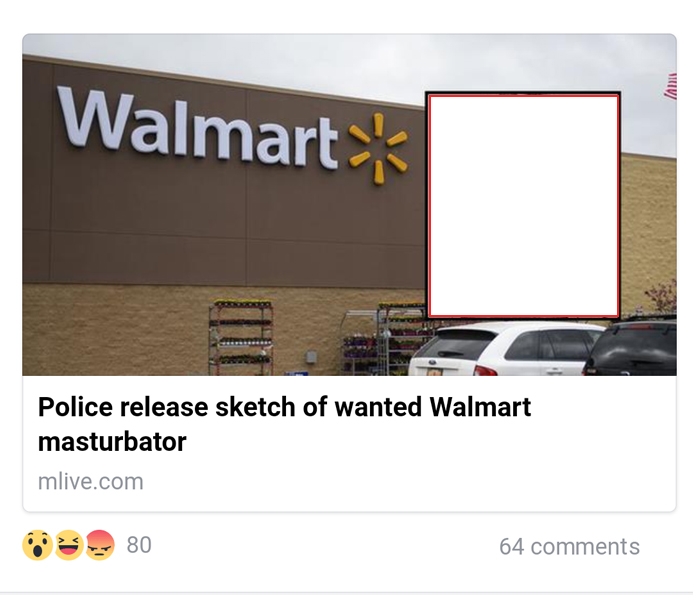Viewport: 697px width, 600px height.
Task: Click the flower rack against the wall
Action: click(241, 337)
